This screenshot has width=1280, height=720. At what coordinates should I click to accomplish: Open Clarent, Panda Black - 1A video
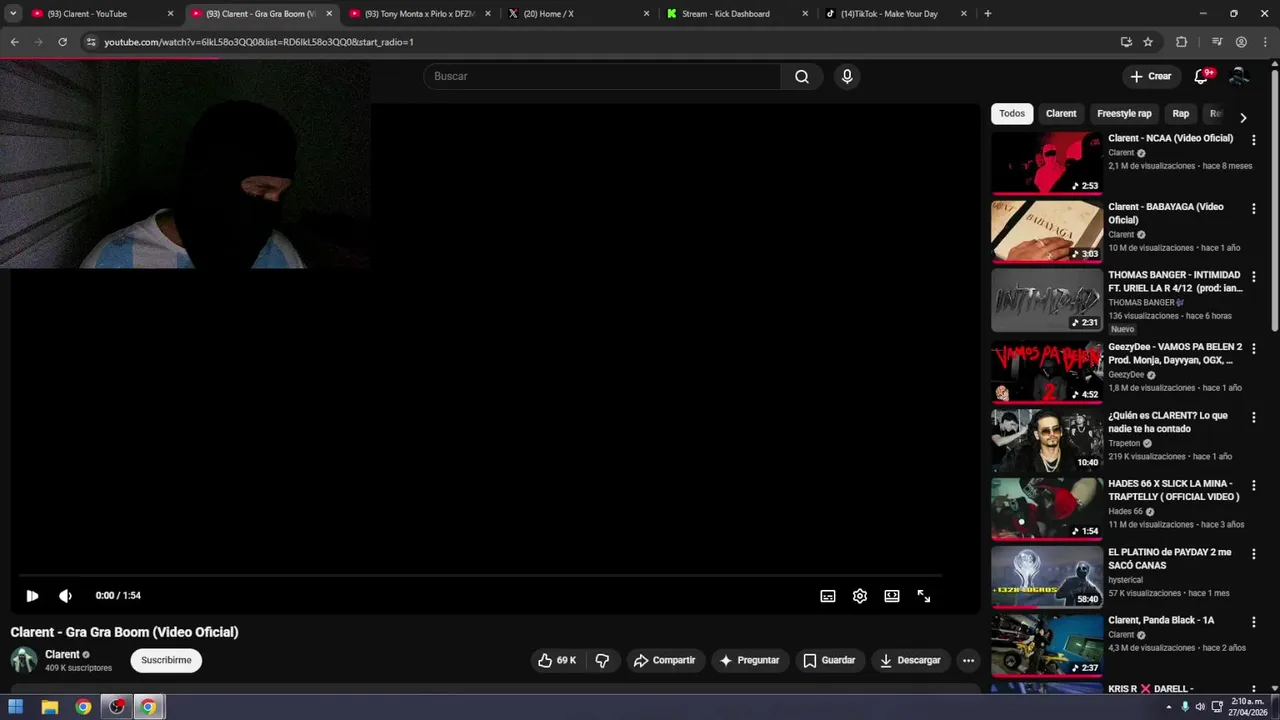(1161, 620)
